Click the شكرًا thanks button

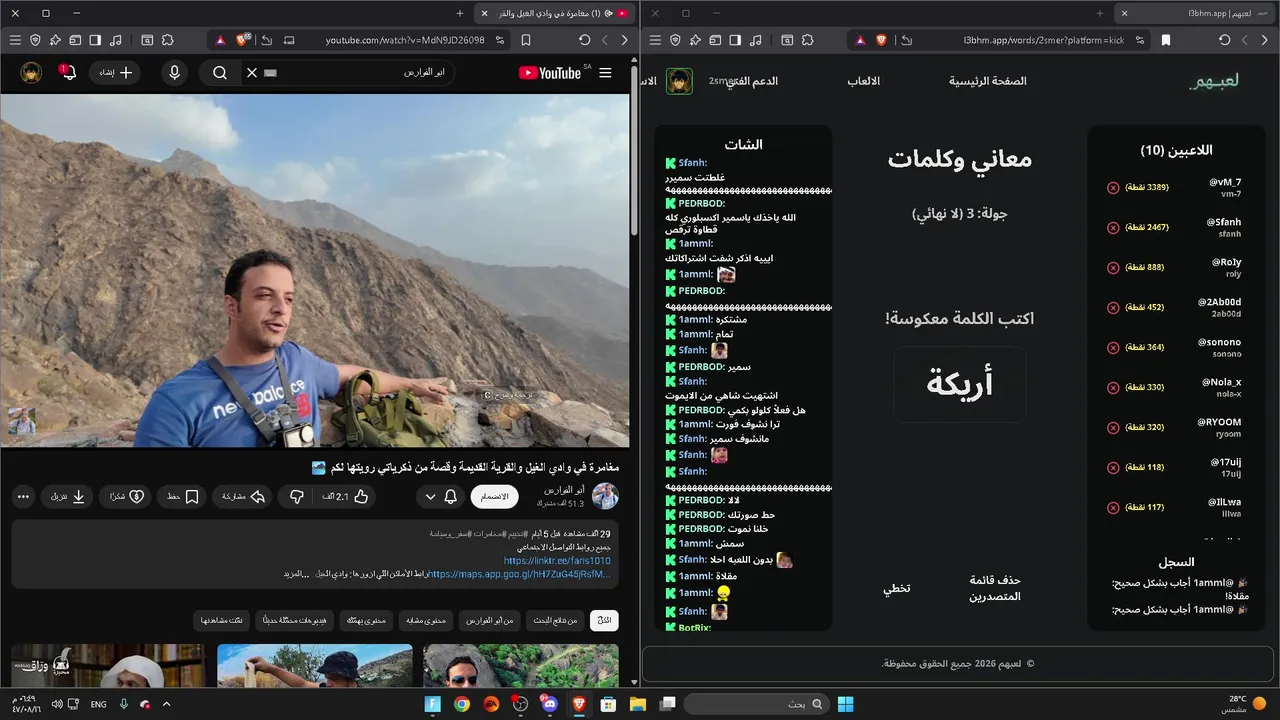126,496
